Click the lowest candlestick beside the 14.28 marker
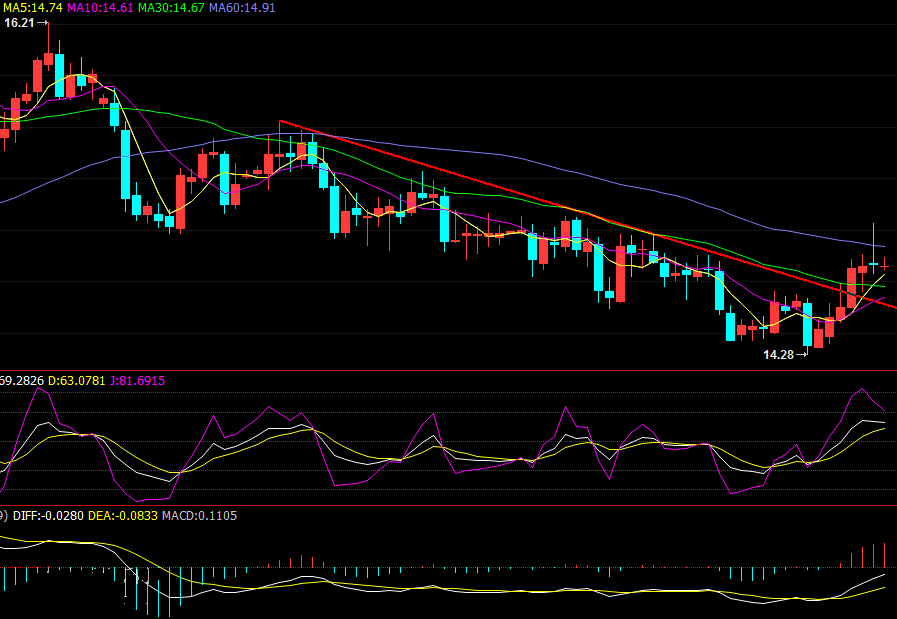 (x=818, y=339)
